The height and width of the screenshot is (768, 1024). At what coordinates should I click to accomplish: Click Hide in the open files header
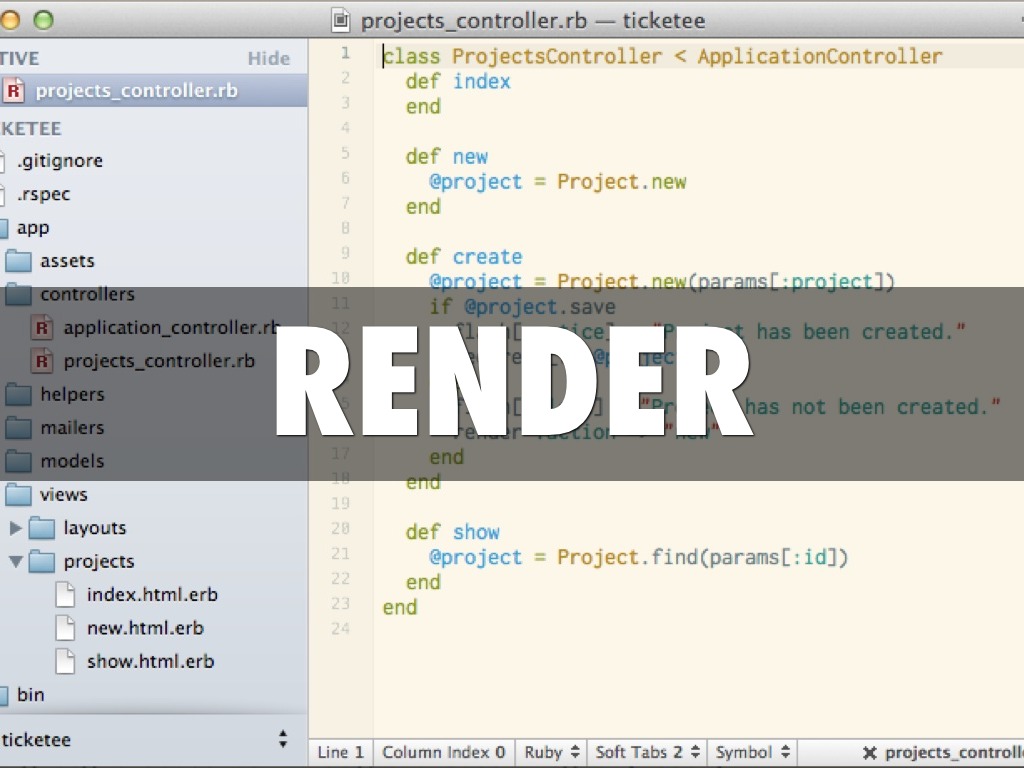pos(268,59)
